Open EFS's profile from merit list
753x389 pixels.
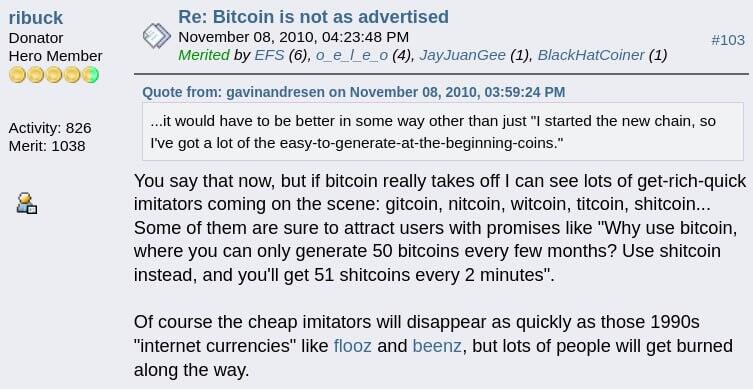click(x=269, y=55)
